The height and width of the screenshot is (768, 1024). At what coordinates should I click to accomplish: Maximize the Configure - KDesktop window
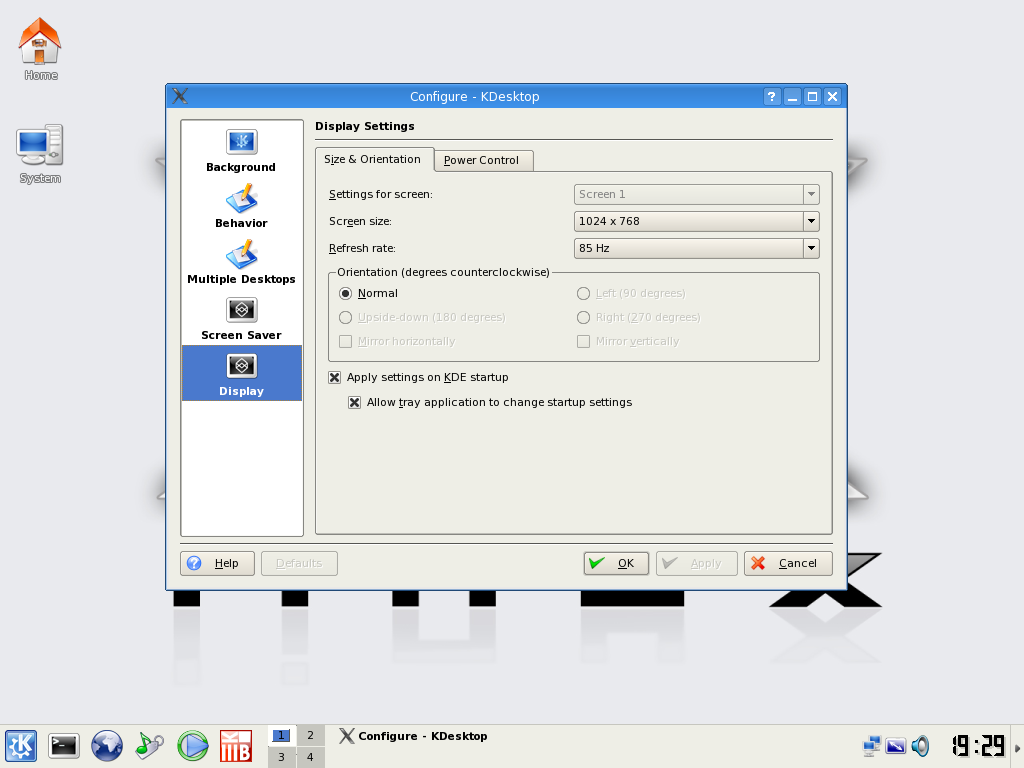tap(812, 97)
